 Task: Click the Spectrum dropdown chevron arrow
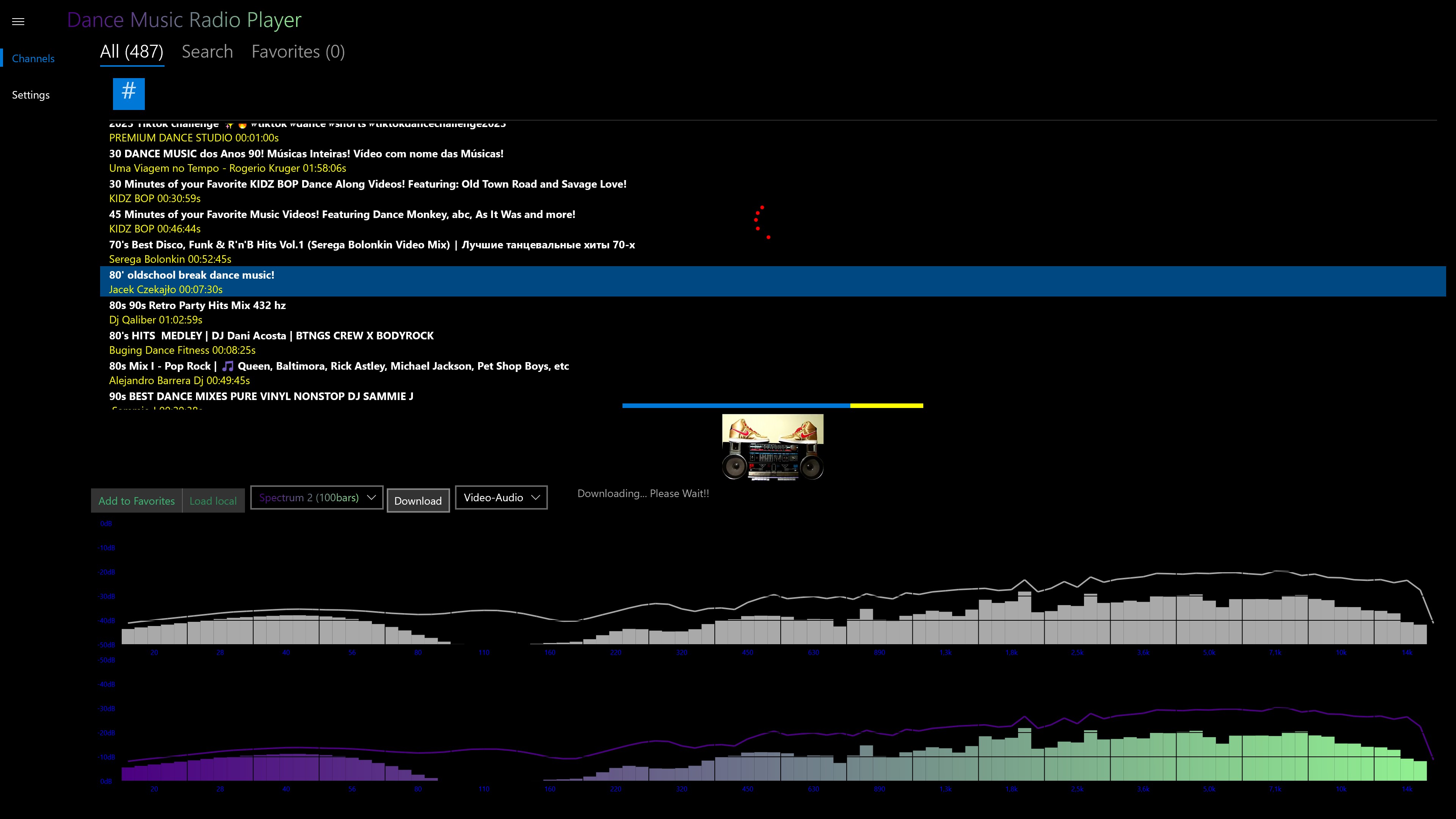371,497
